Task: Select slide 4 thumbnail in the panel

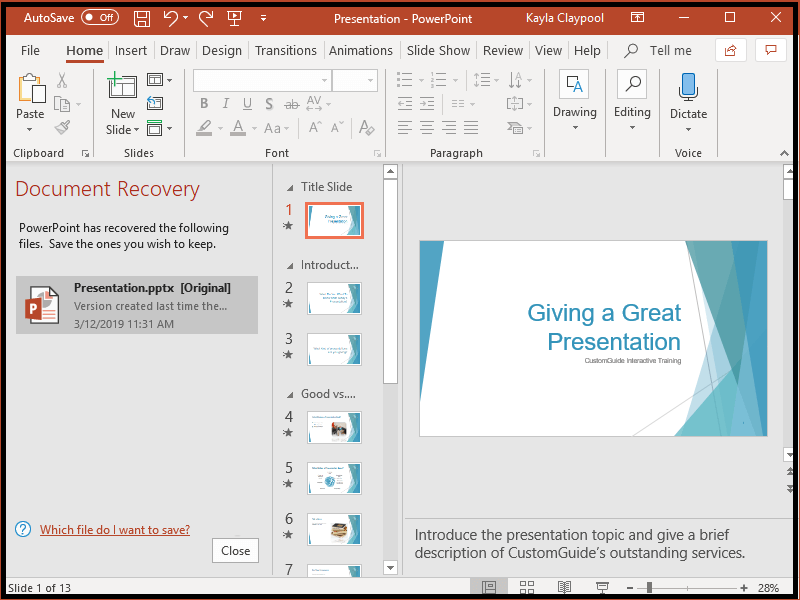Action: (334, 428)
